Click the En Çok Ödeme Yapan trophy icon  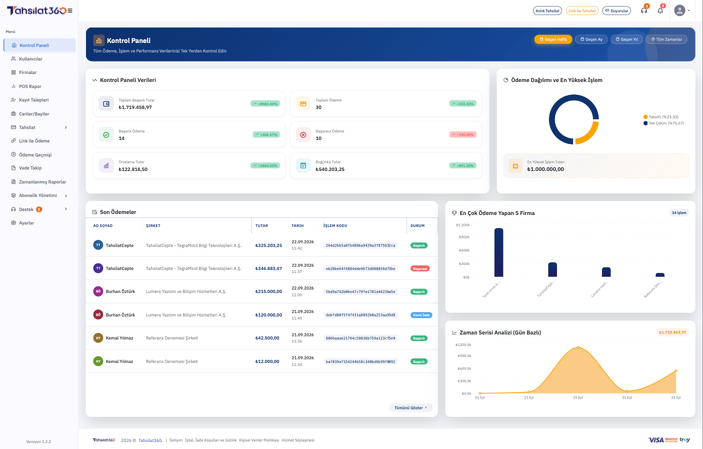(x=454, y=213)
